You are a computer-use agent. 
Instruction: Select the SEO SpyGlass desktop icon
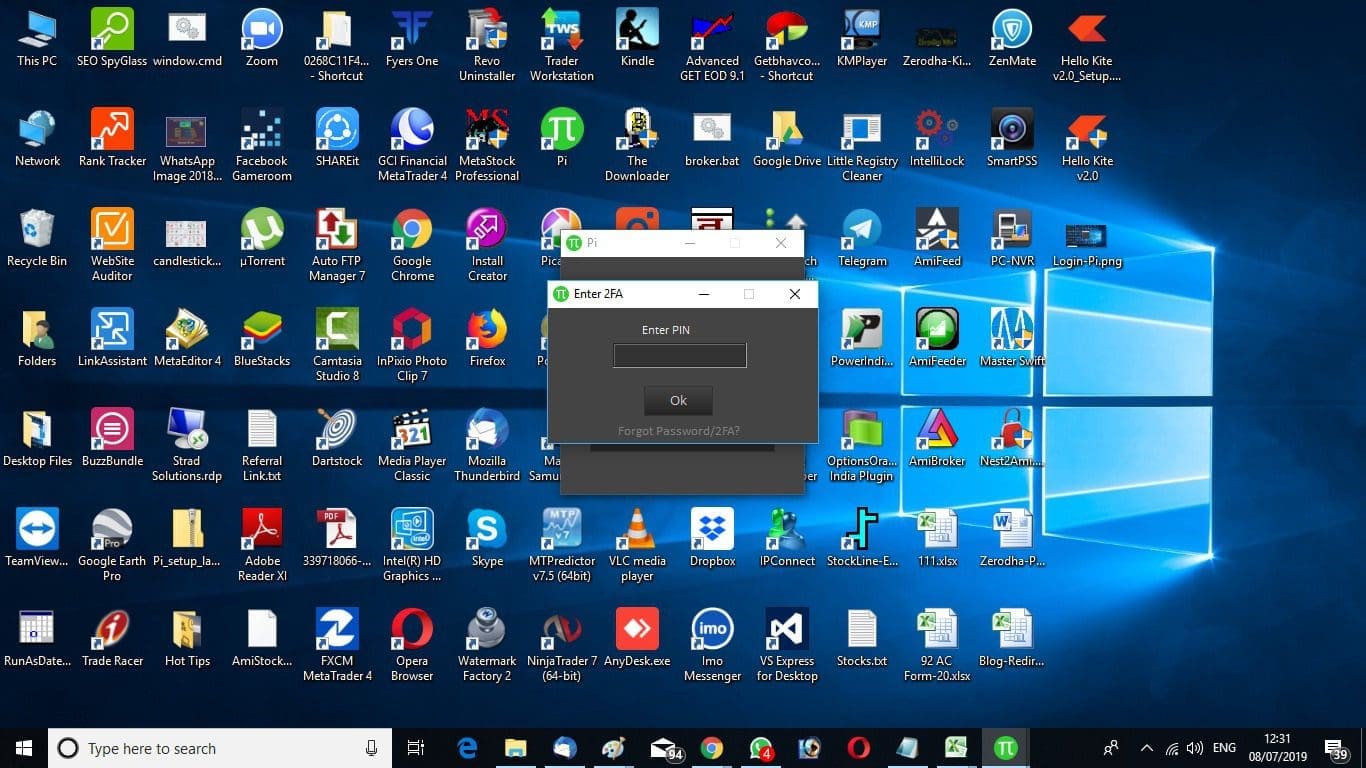pos(112,38)
